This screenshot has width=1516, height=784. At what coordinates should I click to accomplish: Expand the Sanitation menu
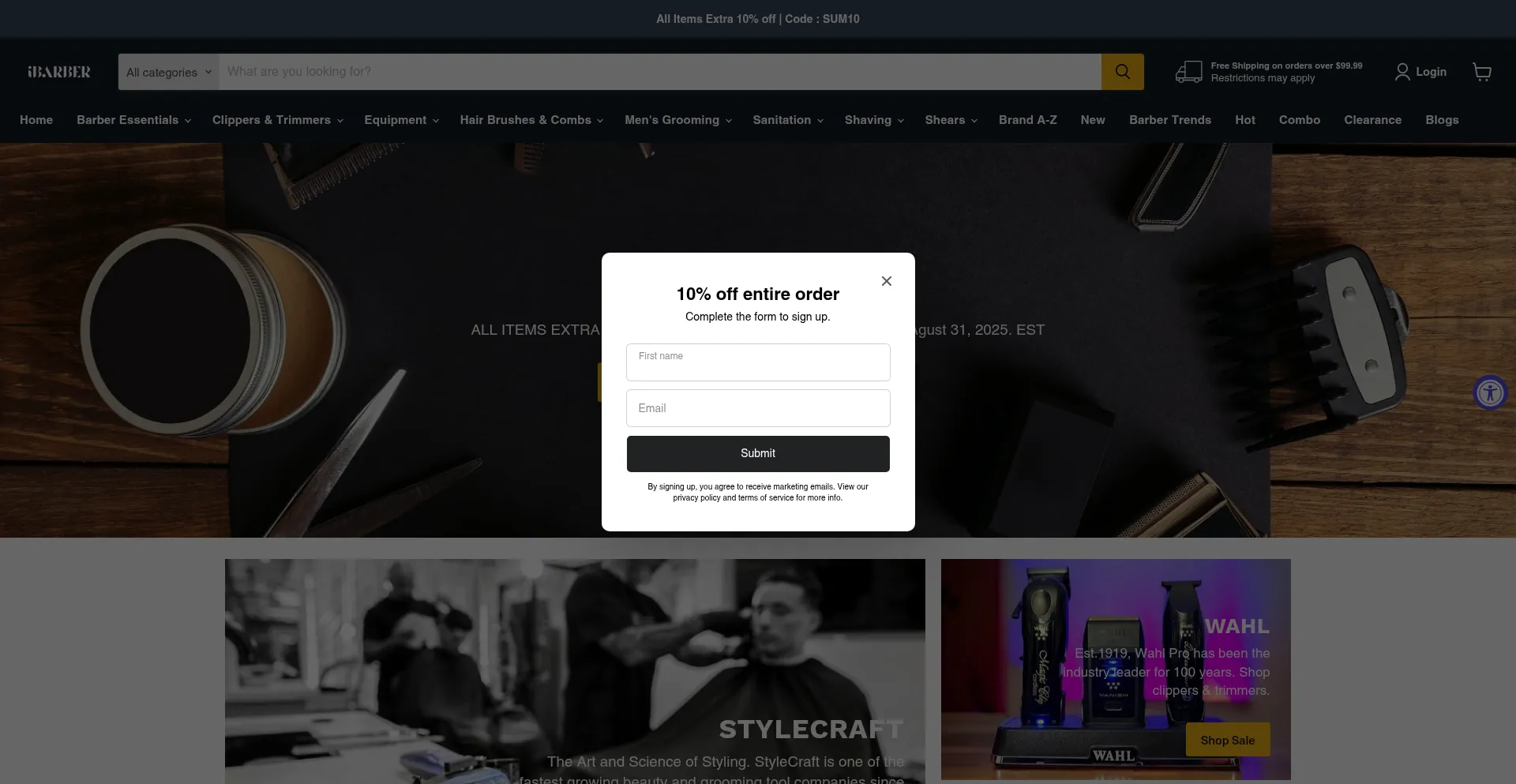click(788, 120)
